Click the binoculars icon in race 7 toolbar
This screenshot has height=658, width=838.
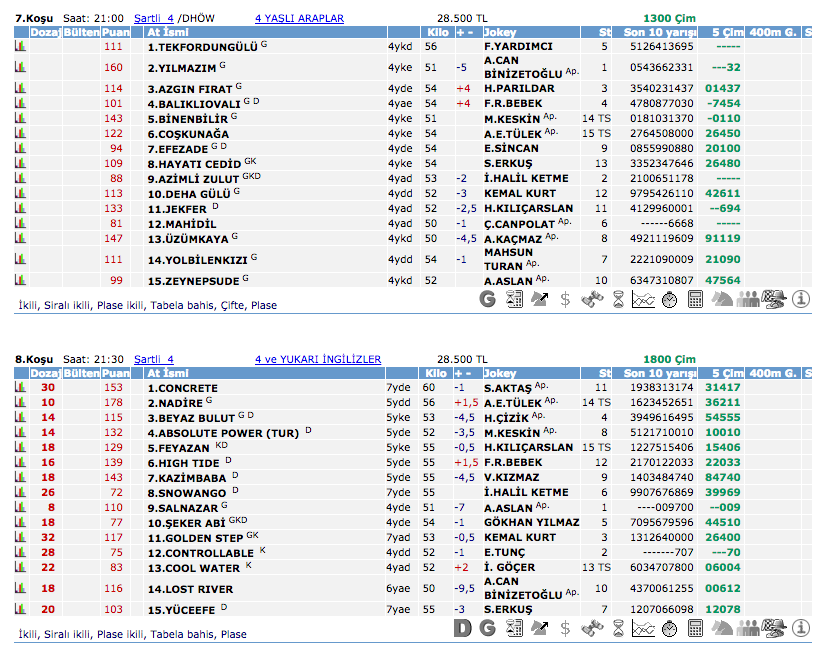591,298
